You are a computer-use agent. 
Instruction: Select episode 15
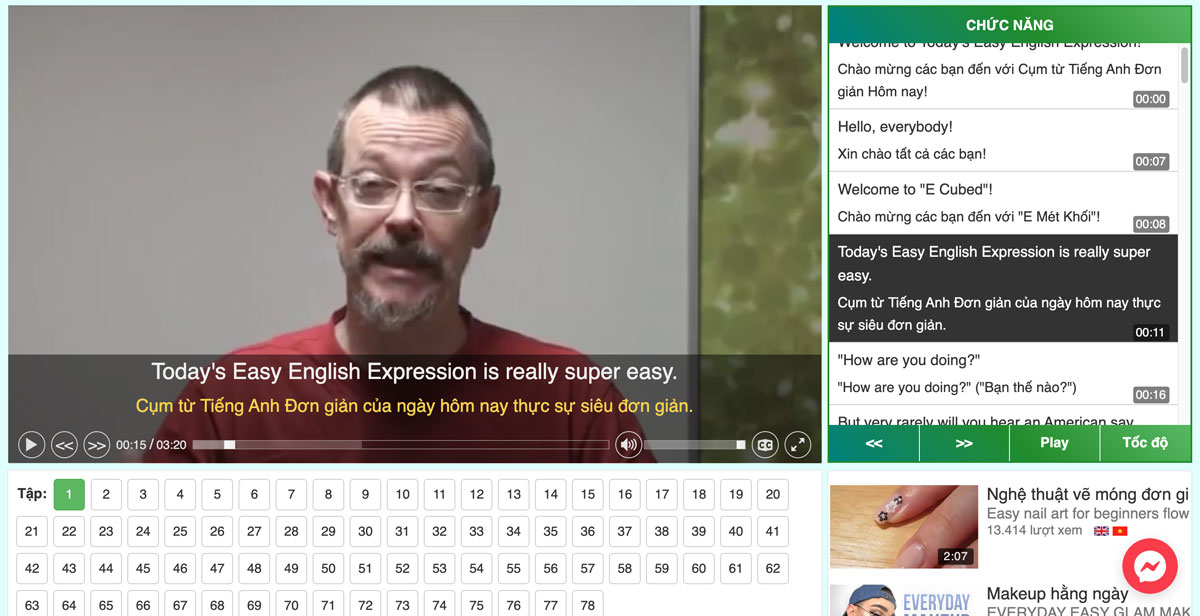tap(588, 494)
